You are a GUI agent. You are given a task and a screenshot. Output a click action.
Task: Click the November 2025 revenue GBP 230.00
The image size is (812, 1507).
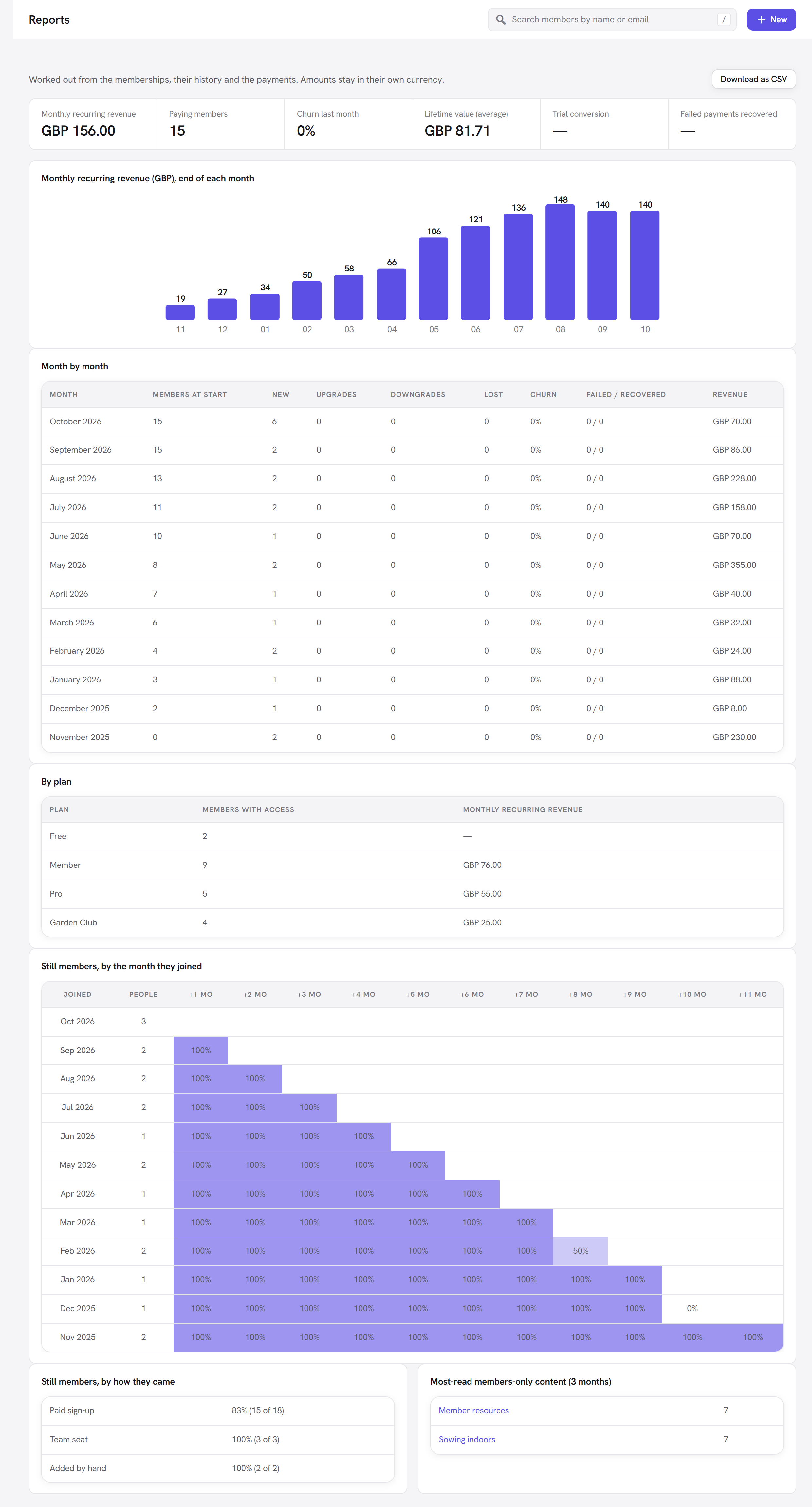pos(734,737)
